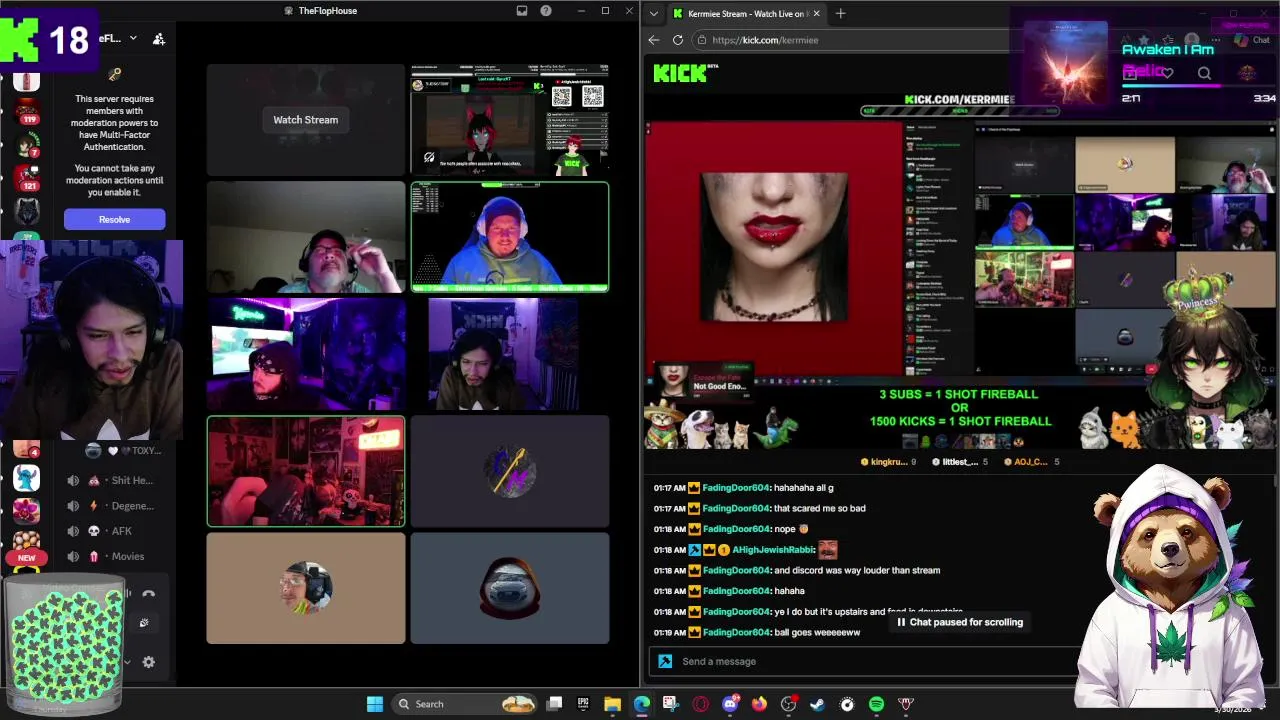Open the server icon with the 119 badge

coord(27,111)
